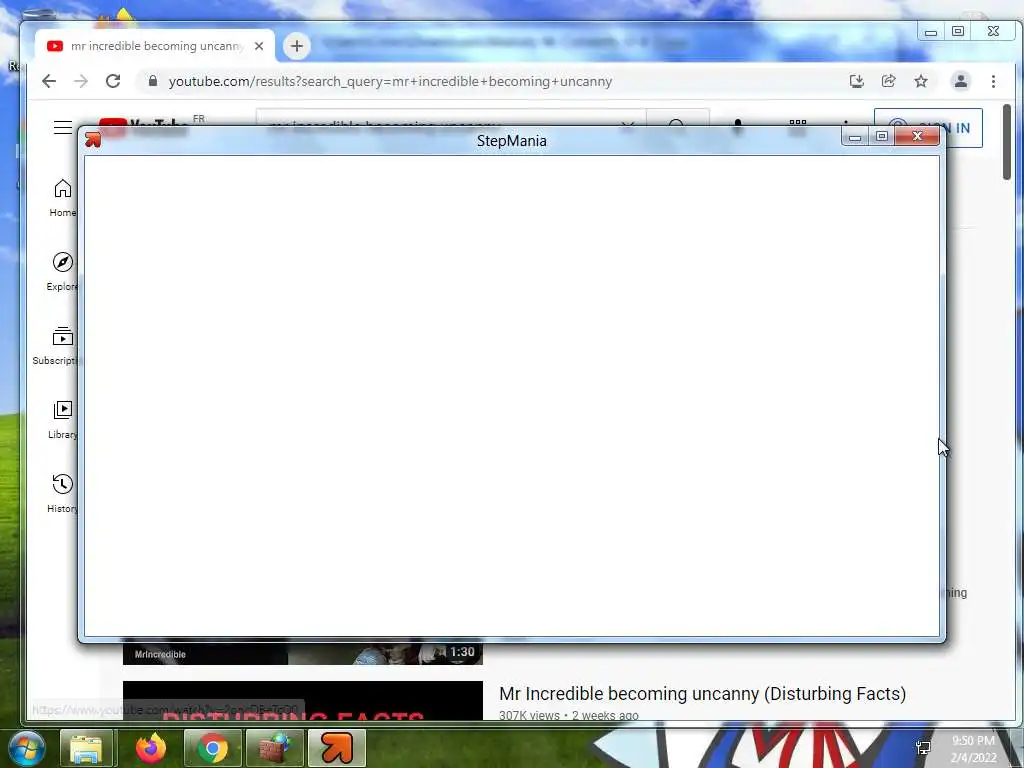Click the StepMania title bar icon
The width and height of the screenshot is (1024, 768).
click(93, 139)
